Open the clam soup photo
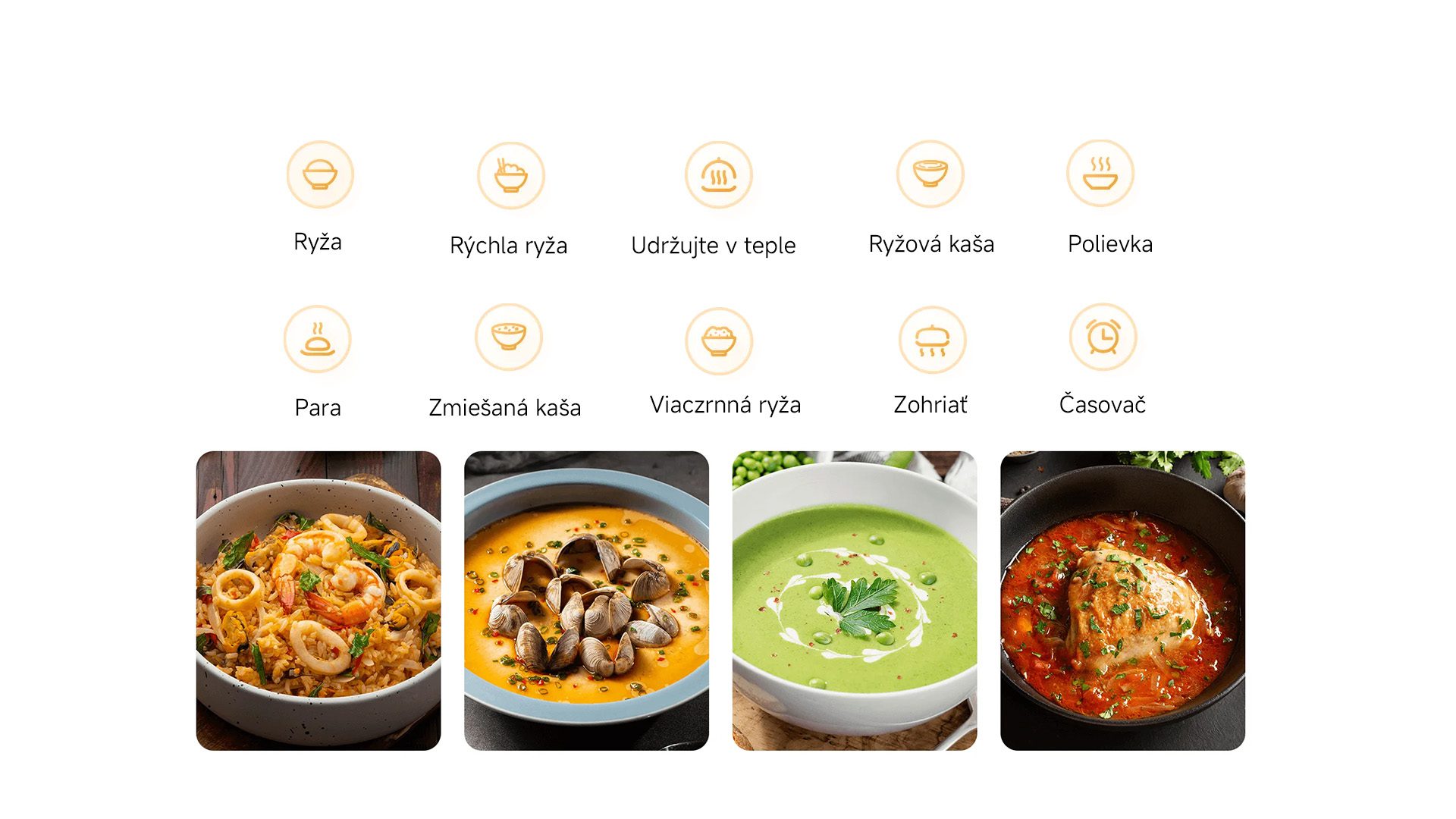Image resolution: width=1456 pixels, height=819 pixels. pos(586,601)
